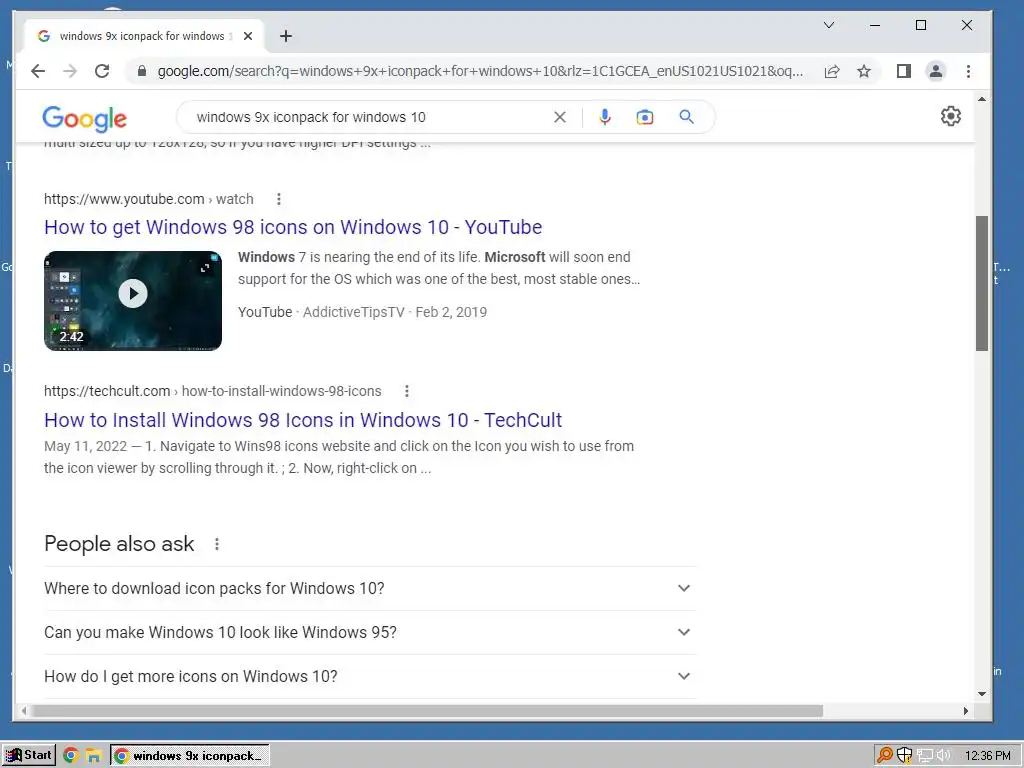Viewport: 1024px width, 768px height.
Task: Open a new browser tab
Action: 285,36
